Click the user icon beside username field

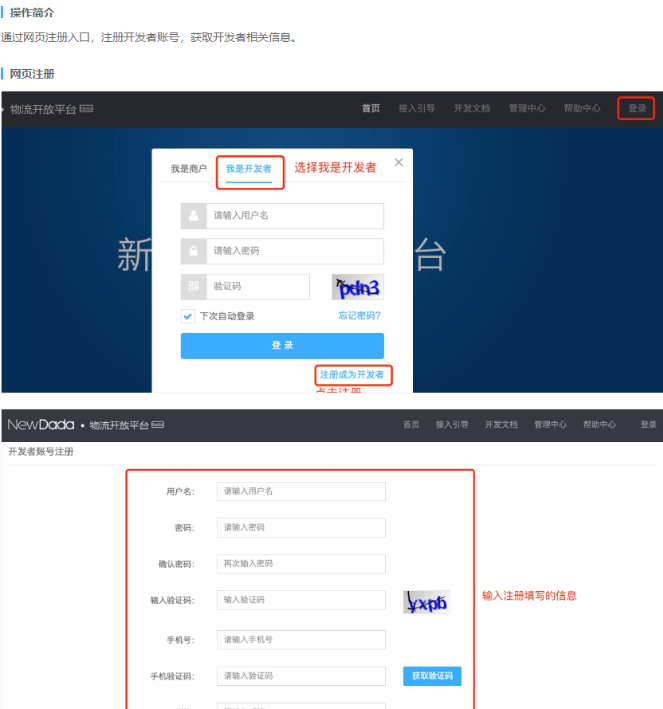coord(193,216)
